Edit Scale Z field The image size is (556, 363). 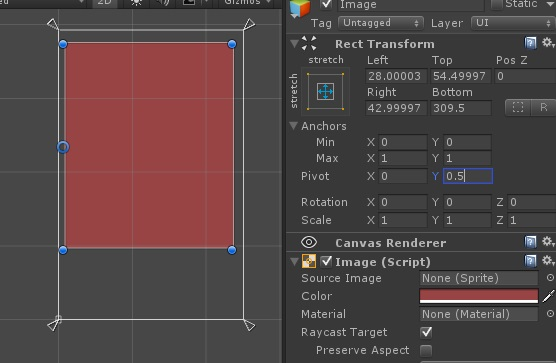532,220
